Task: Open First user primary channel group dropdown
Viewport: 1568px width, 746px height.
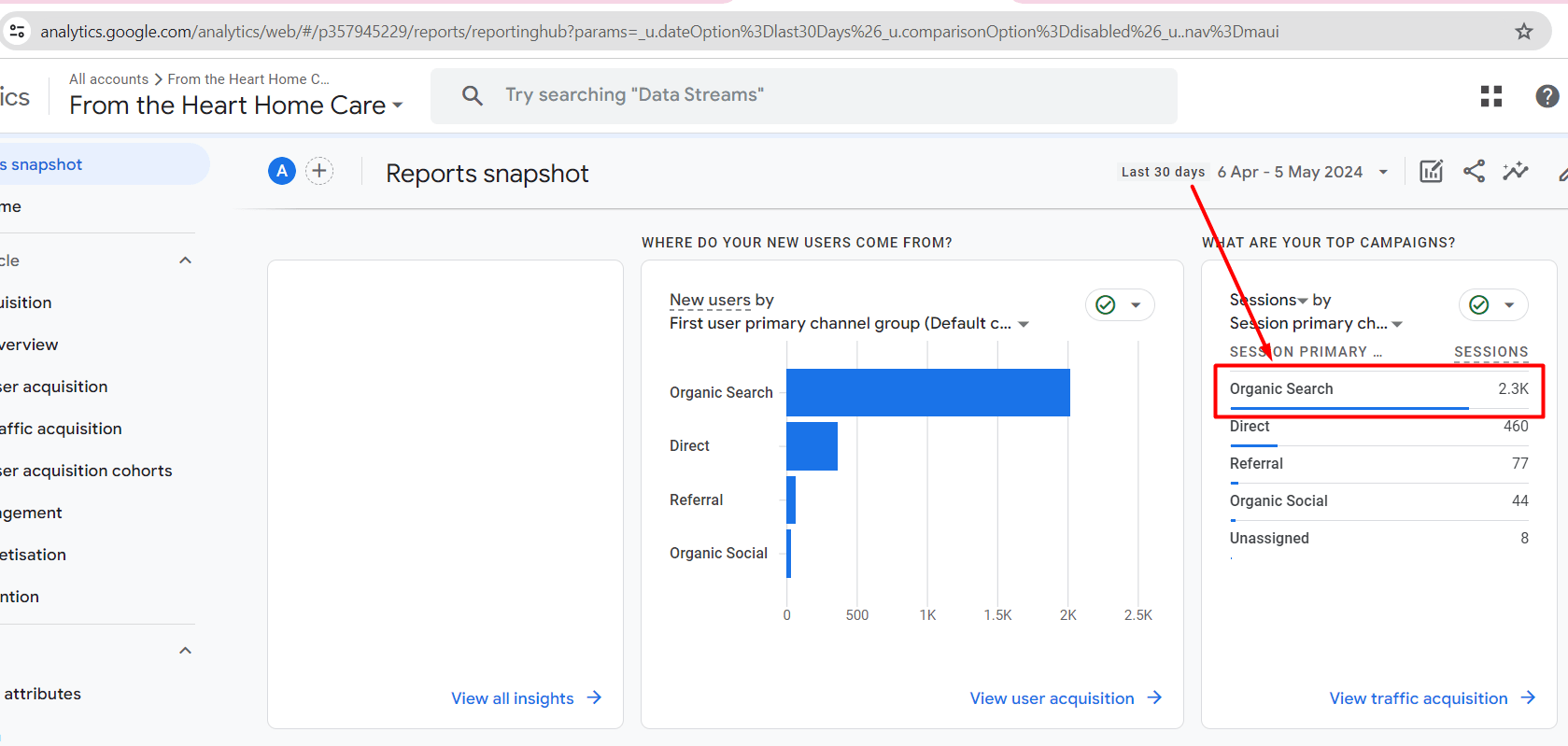Action: pos(1024,324)
